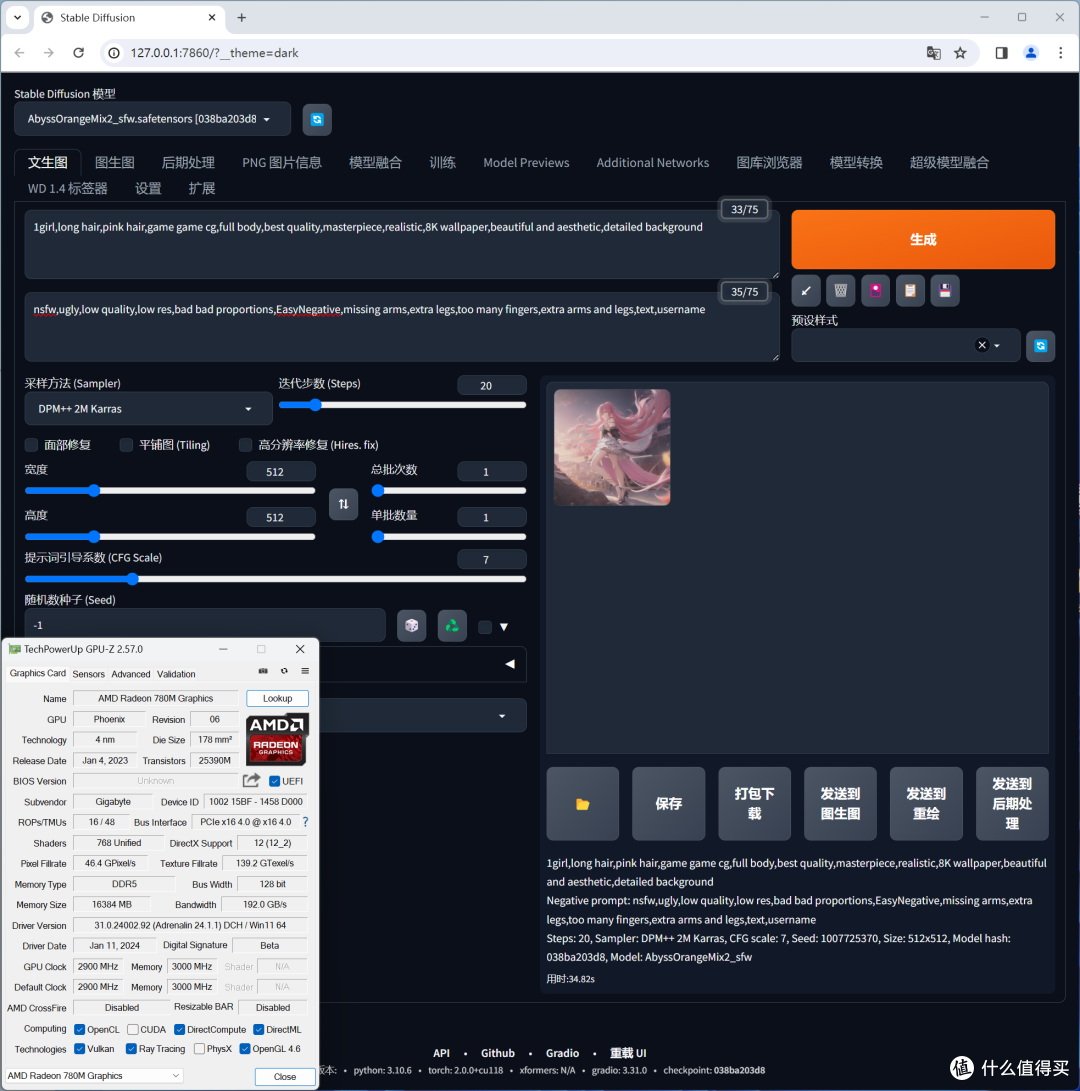Toggle the CUDA checkbox in GPU-Z
This screenshot has width=1080, height=1091.
click(x=133, y=1029)
